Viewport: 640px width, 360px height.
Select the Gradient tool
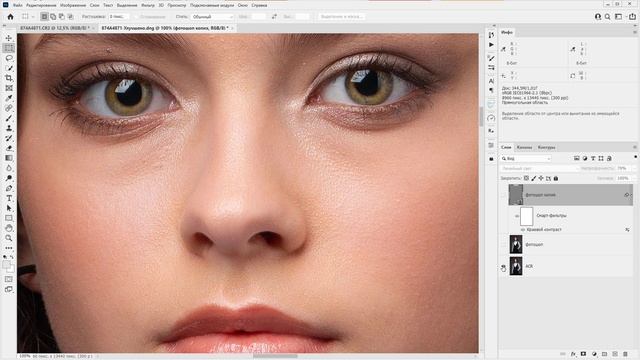click(x=9, y=158)
